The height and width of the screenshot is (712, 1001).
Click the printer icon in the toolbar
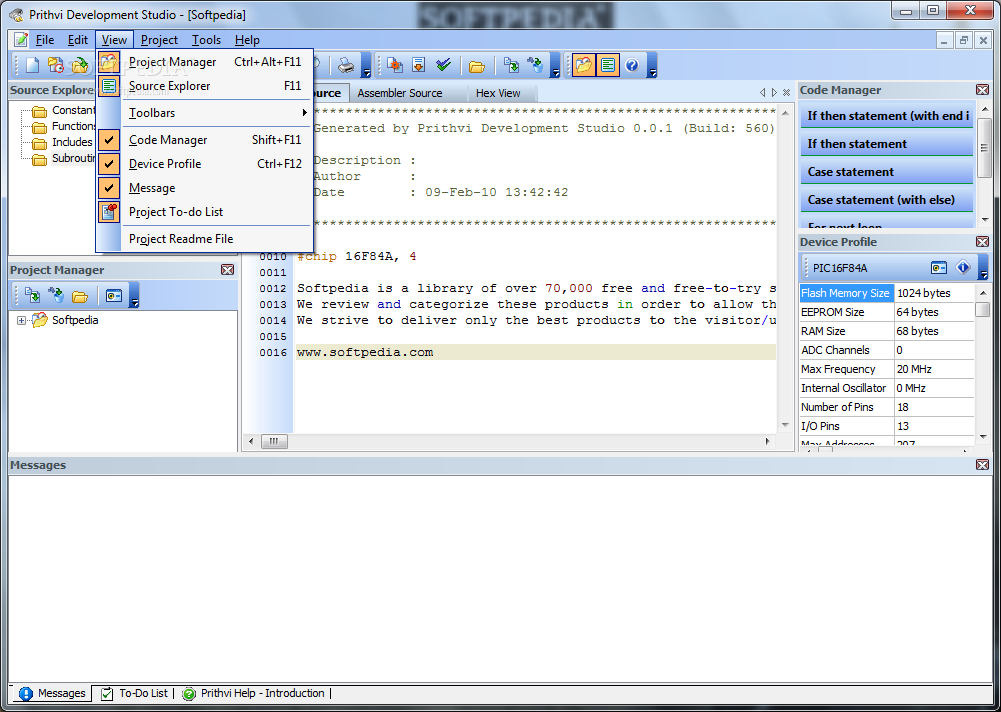coord(346,65)
